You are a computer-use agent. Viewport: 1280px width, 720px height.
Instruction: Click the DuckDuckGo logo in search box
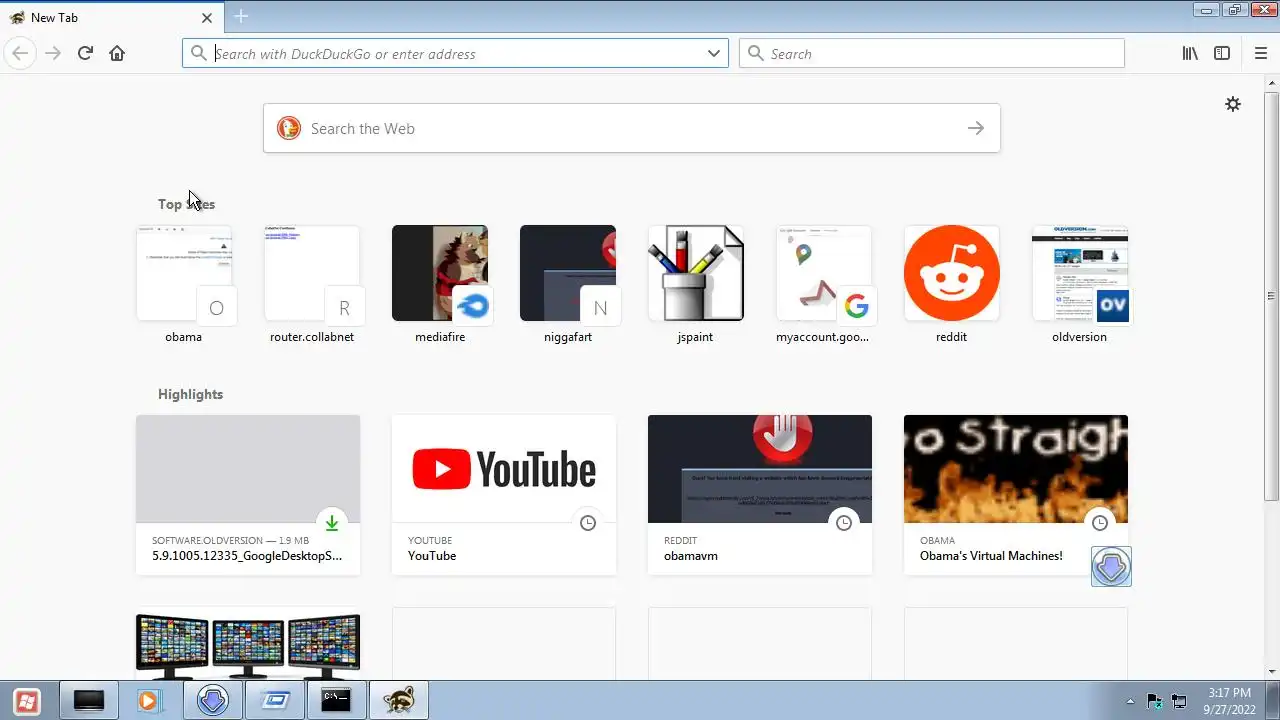289,128
